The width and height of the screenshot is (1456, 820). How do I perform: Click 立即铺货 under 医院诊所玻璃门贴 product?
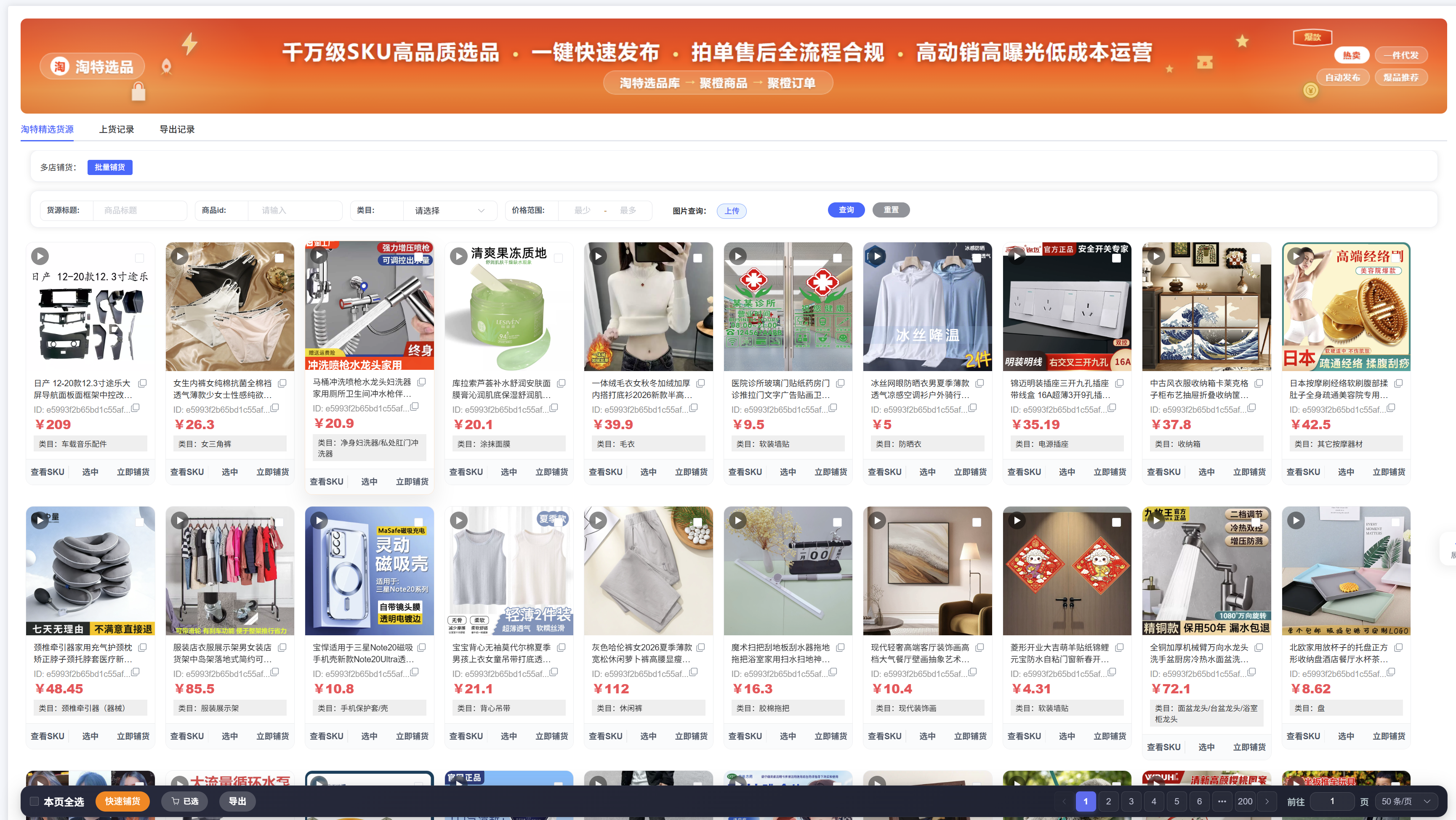point(830,472)
